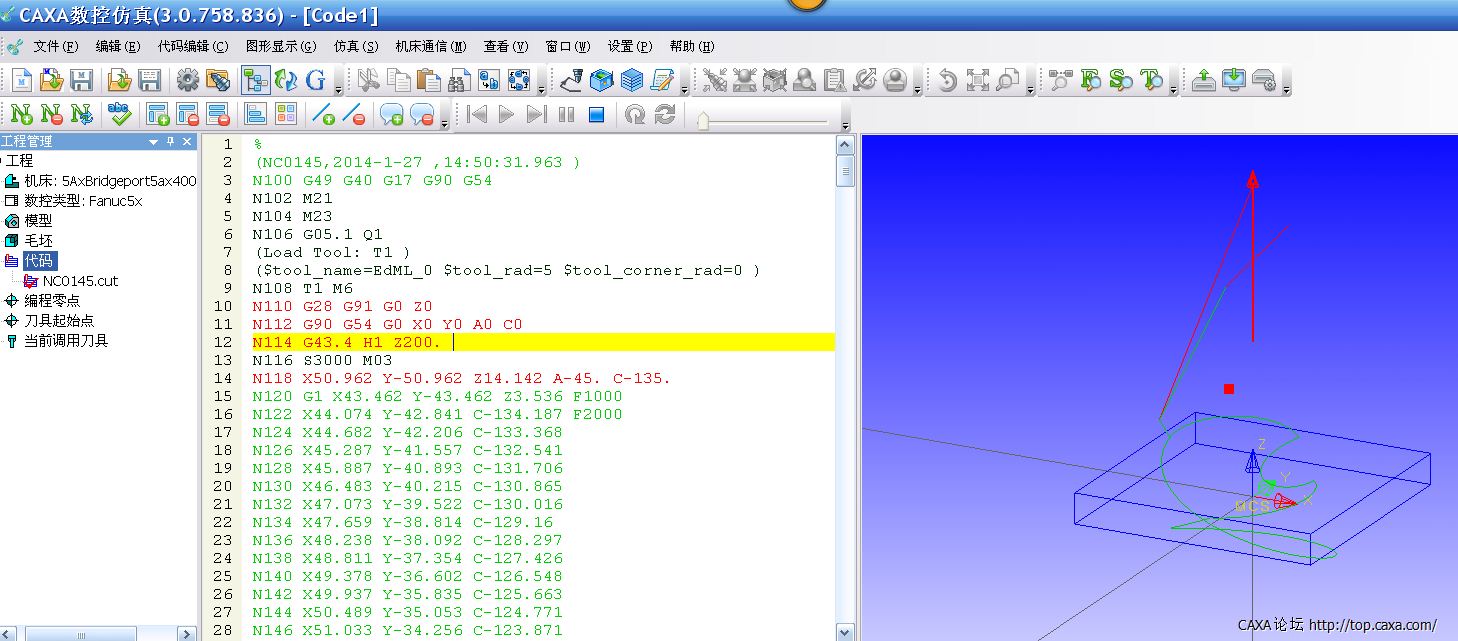Image resolution: width=1458 pixels, height=641 pixels.
Task: Open the 帮助(H) menu
Action: (x=692, y=46)
